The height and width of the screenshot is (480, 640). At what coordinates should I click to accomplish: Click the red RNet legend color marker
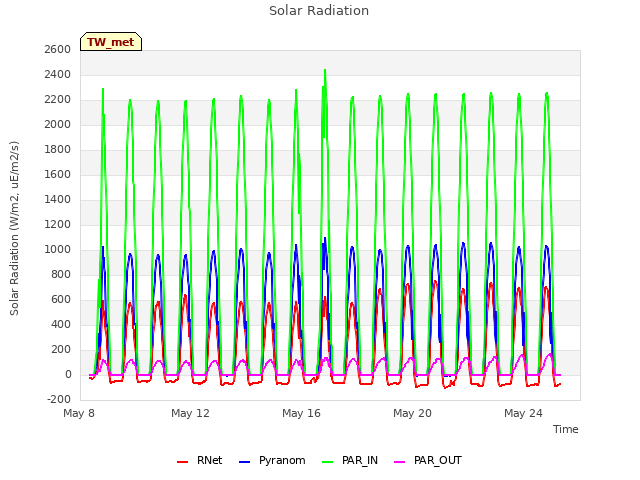(182, 462)
